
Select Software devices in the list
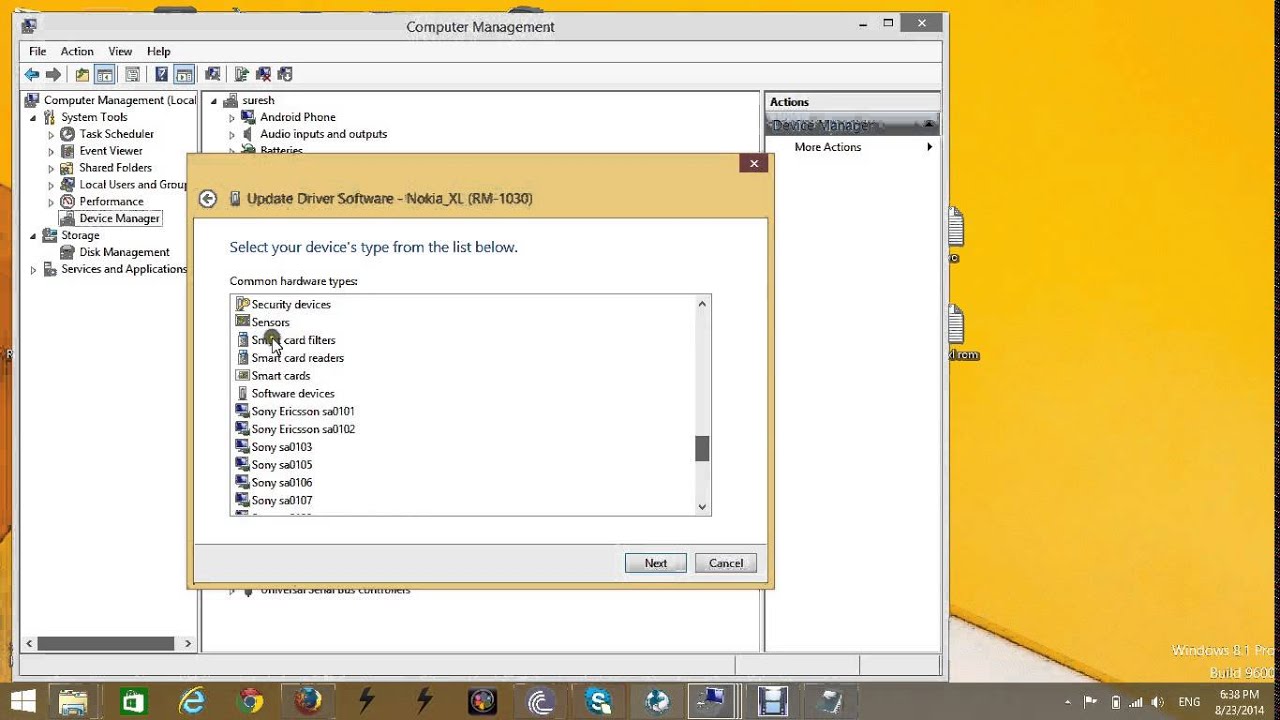coord(292,394)
